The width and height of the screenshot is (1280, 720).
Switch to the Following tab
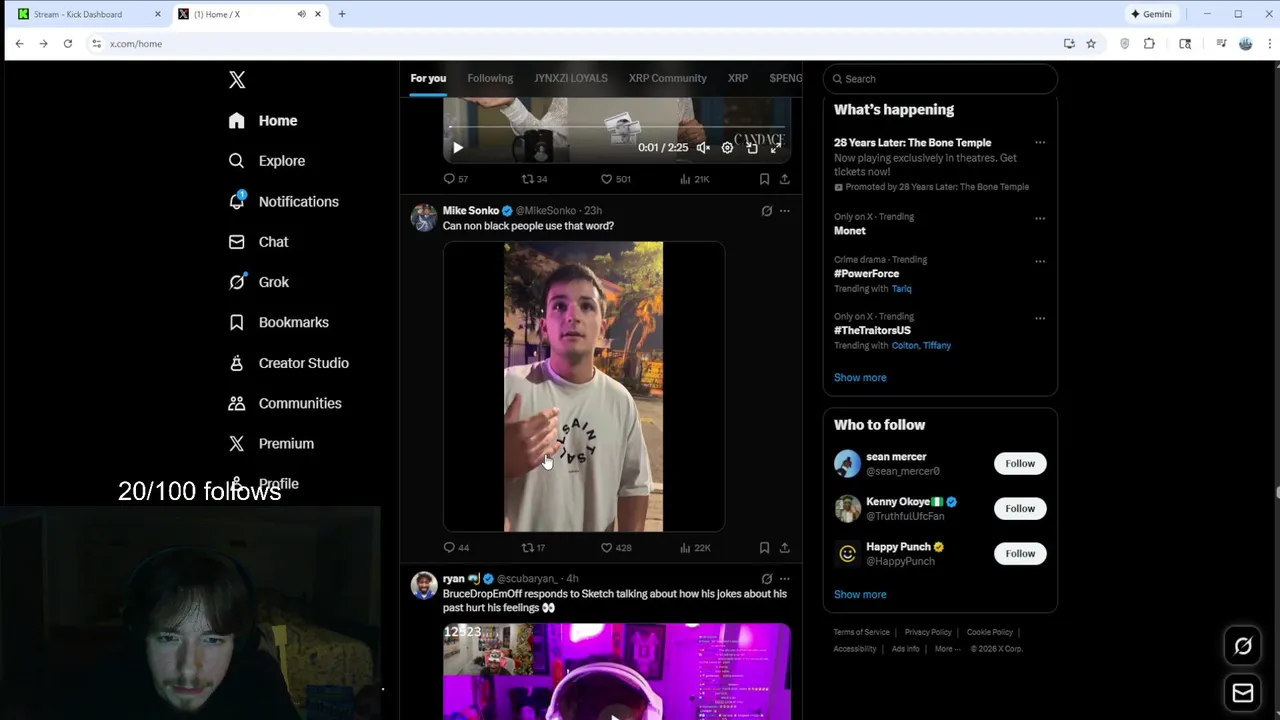click(x=490, y=78)
